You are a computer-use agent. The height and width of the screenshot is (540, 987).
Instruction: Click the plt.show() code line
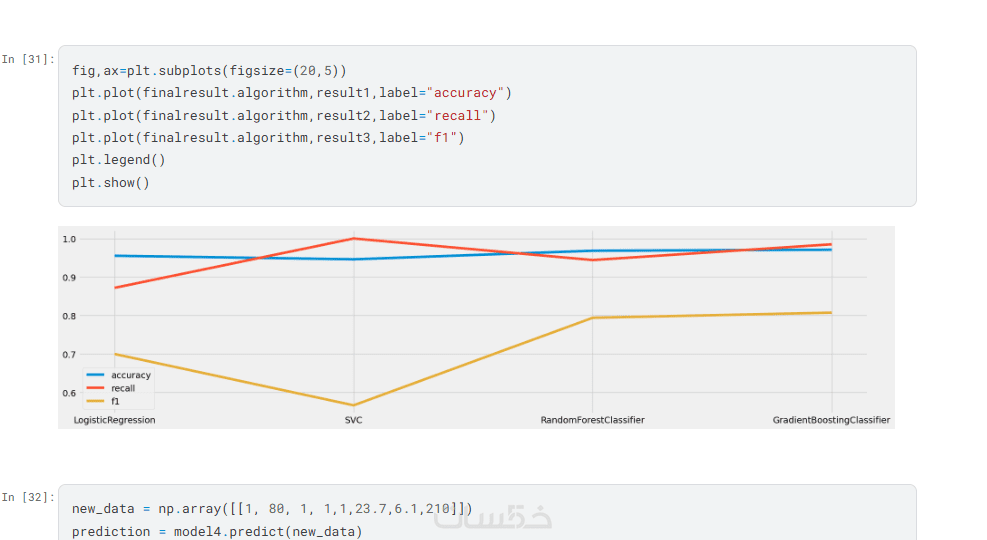coord(110,182)
